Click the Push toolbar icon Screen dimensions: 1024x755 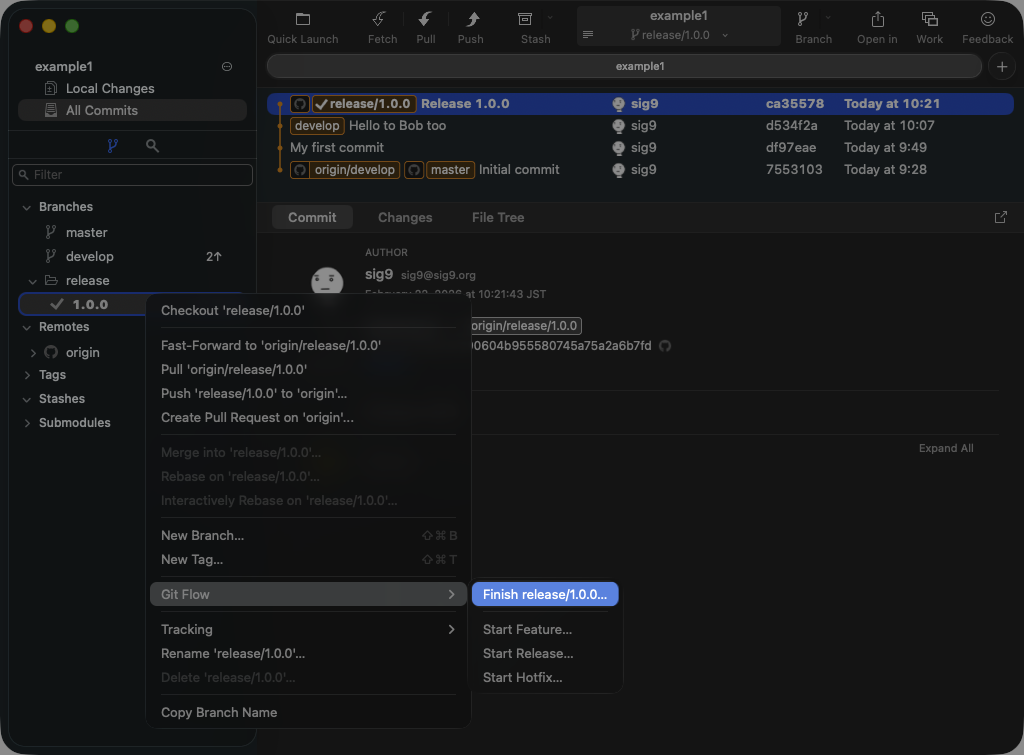pos(470,20)
